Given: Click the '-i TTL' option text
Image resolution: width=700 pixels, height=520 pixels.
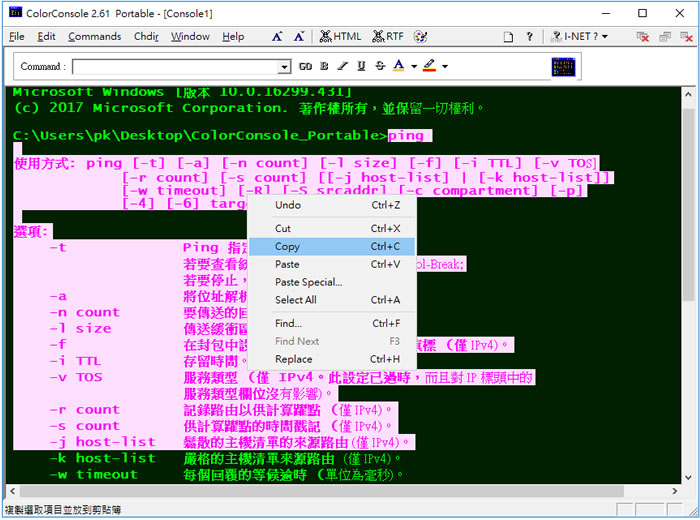Looking at the screenshot, I should 76,361.
